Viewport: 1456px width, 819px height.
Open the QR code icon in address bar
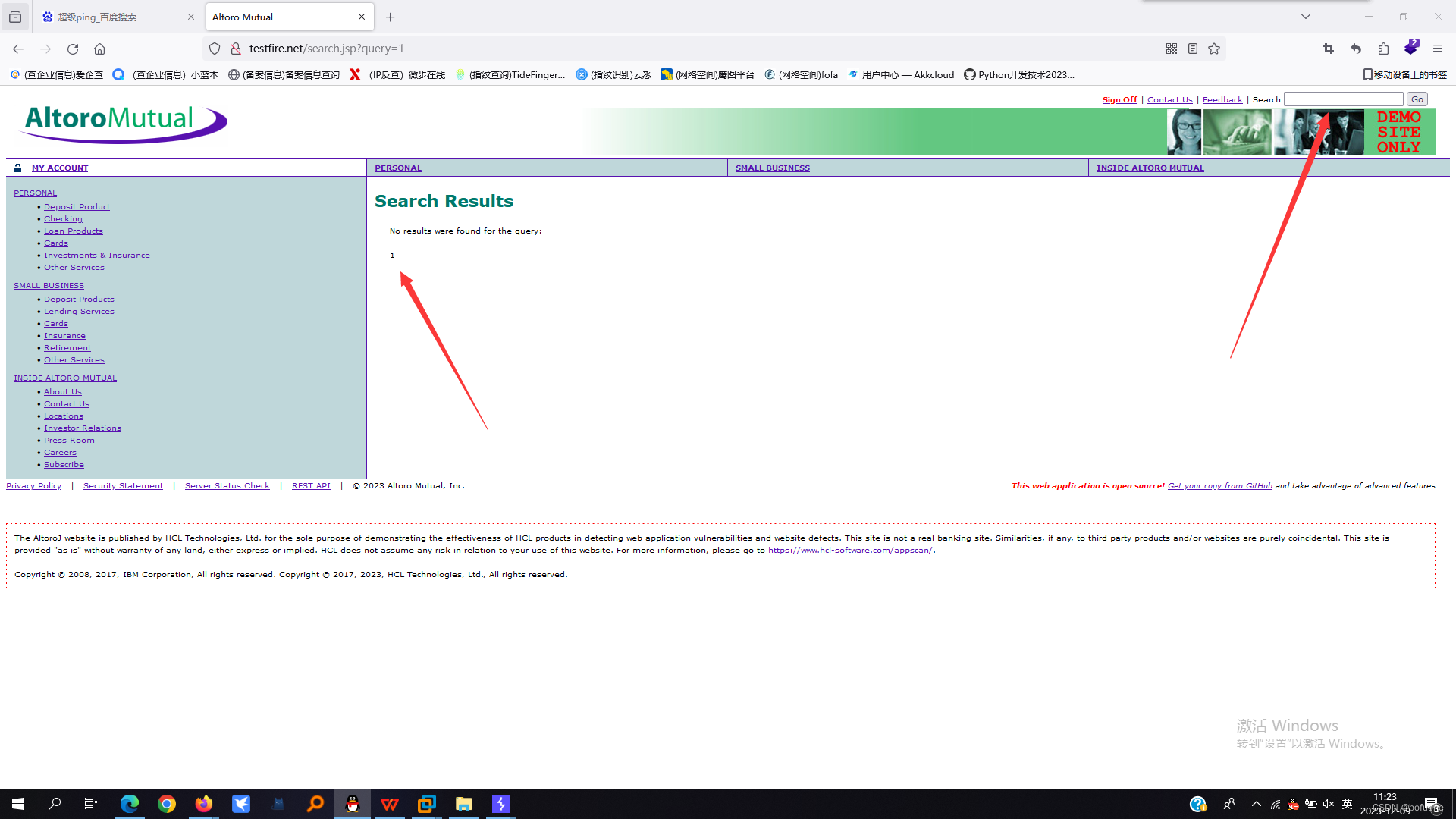point(1172,49)
